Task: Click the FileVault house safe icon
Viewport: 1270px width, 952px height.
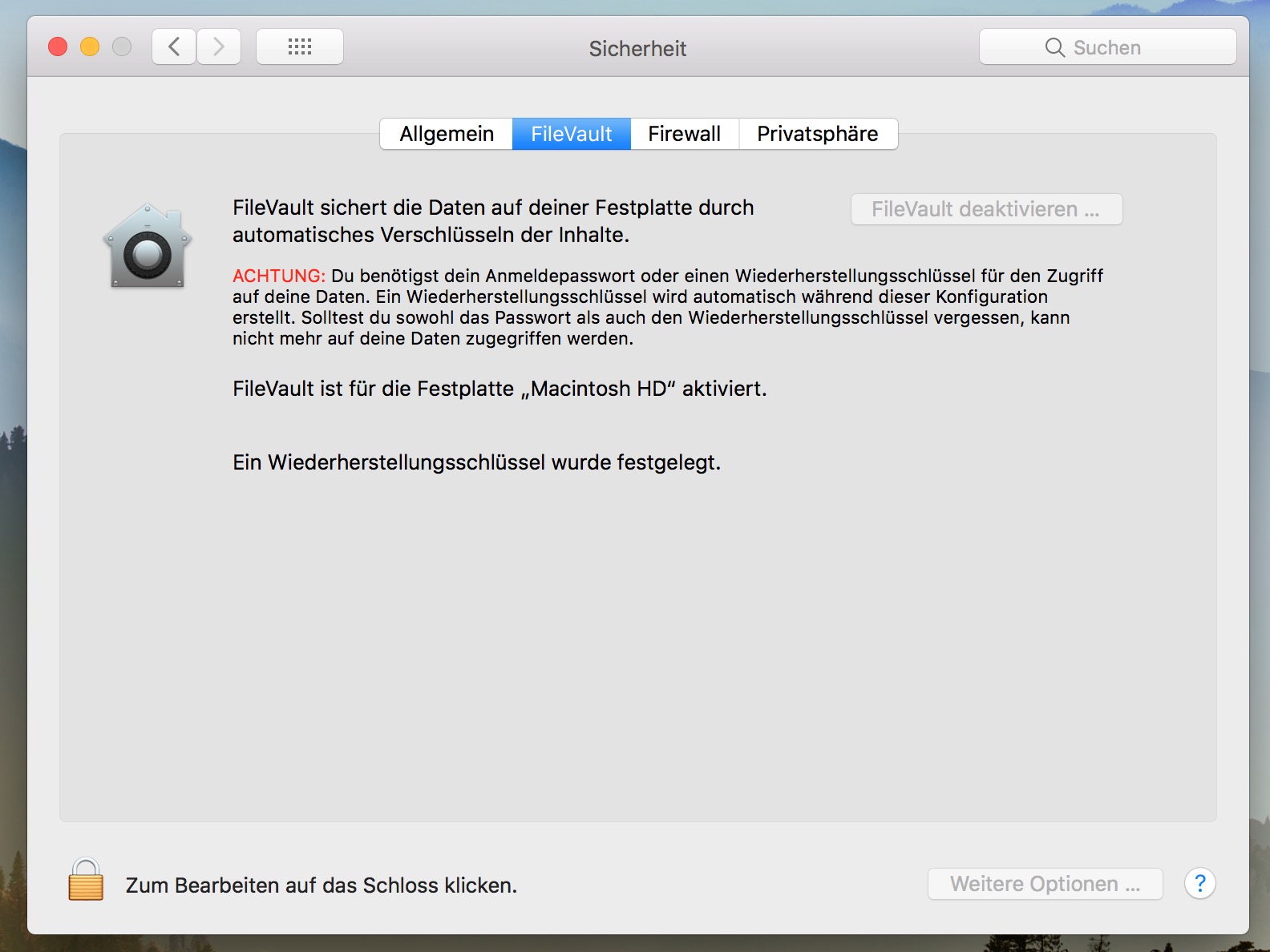Action: click(148, 245)
